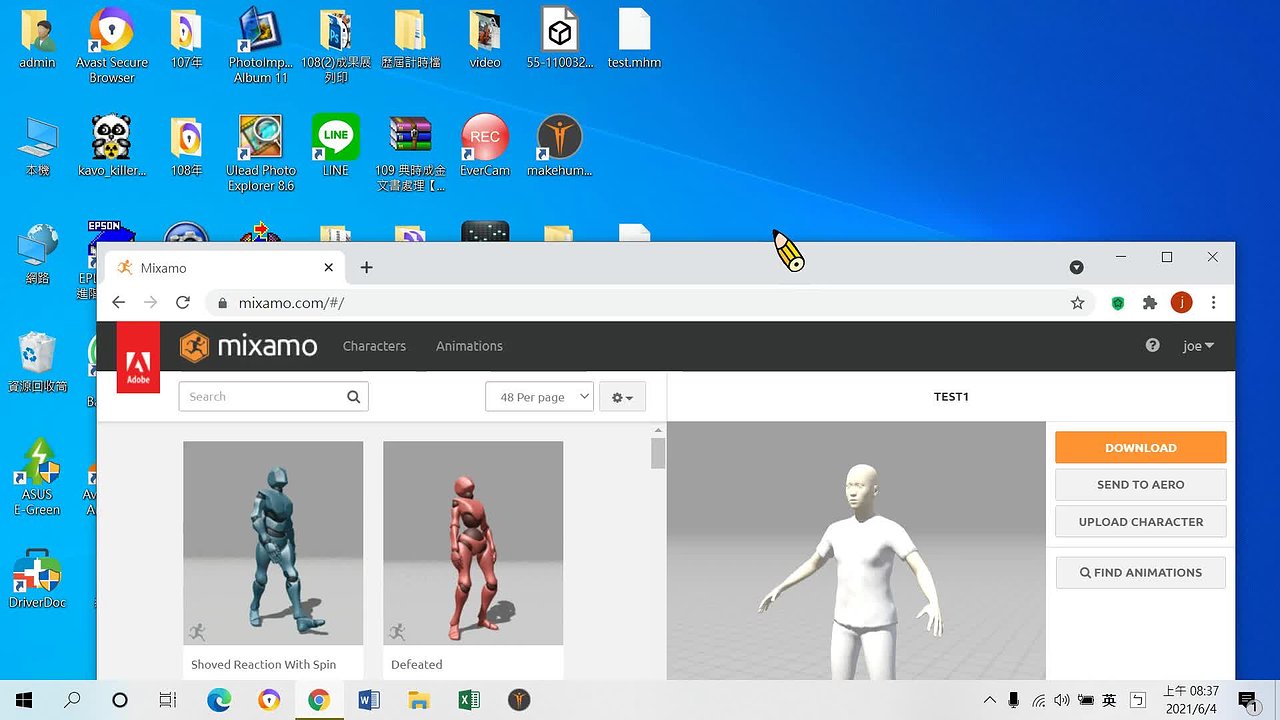The height and width of the screenshot is (720, 1280).
Task: Open the Animations tab in Mixamo
Action: pyautogui.click(x=469, y=346)
